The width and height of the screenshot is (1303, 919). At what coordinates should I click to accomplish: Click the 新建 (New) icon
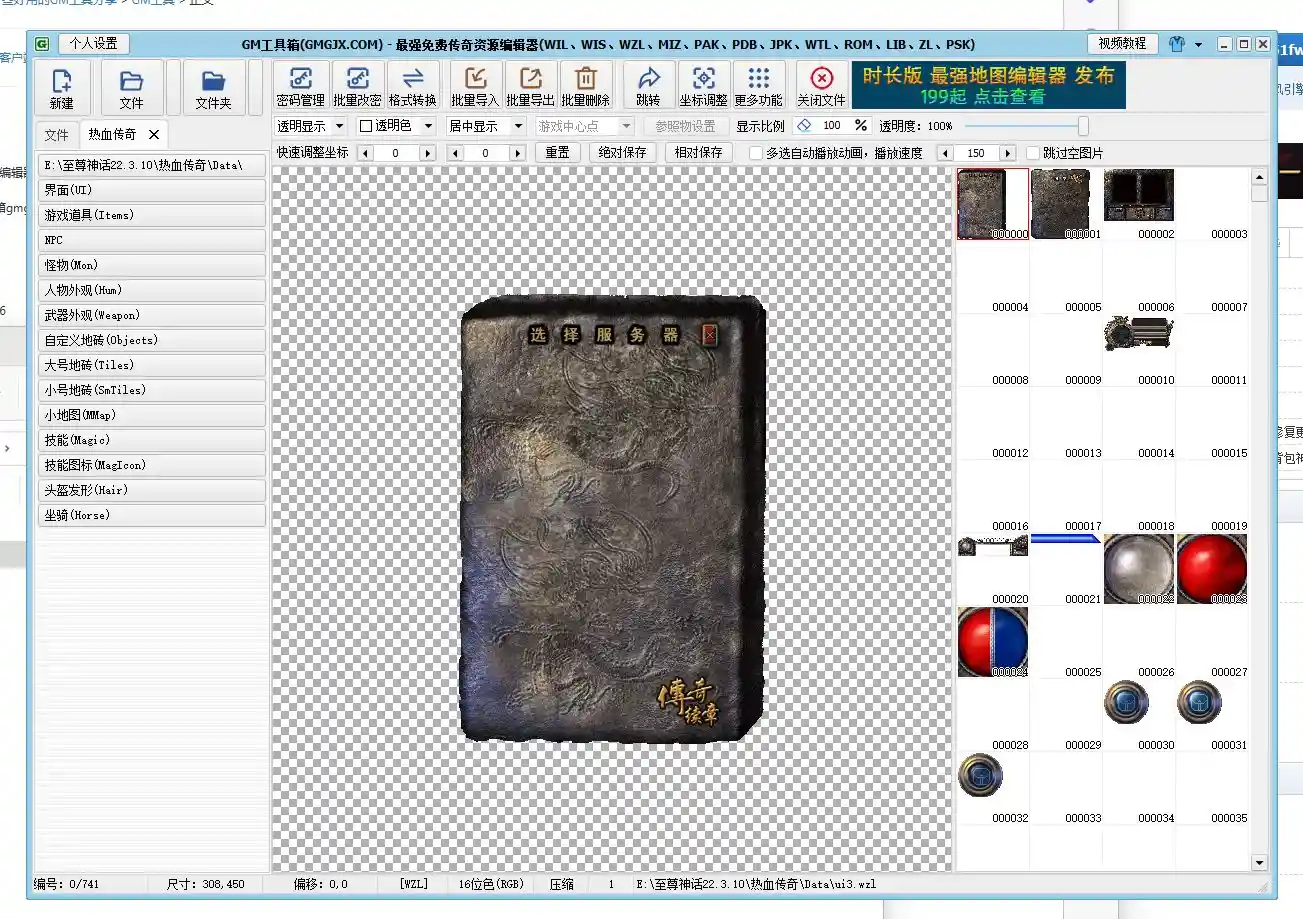pyautogui.click(x=62, y=88)
